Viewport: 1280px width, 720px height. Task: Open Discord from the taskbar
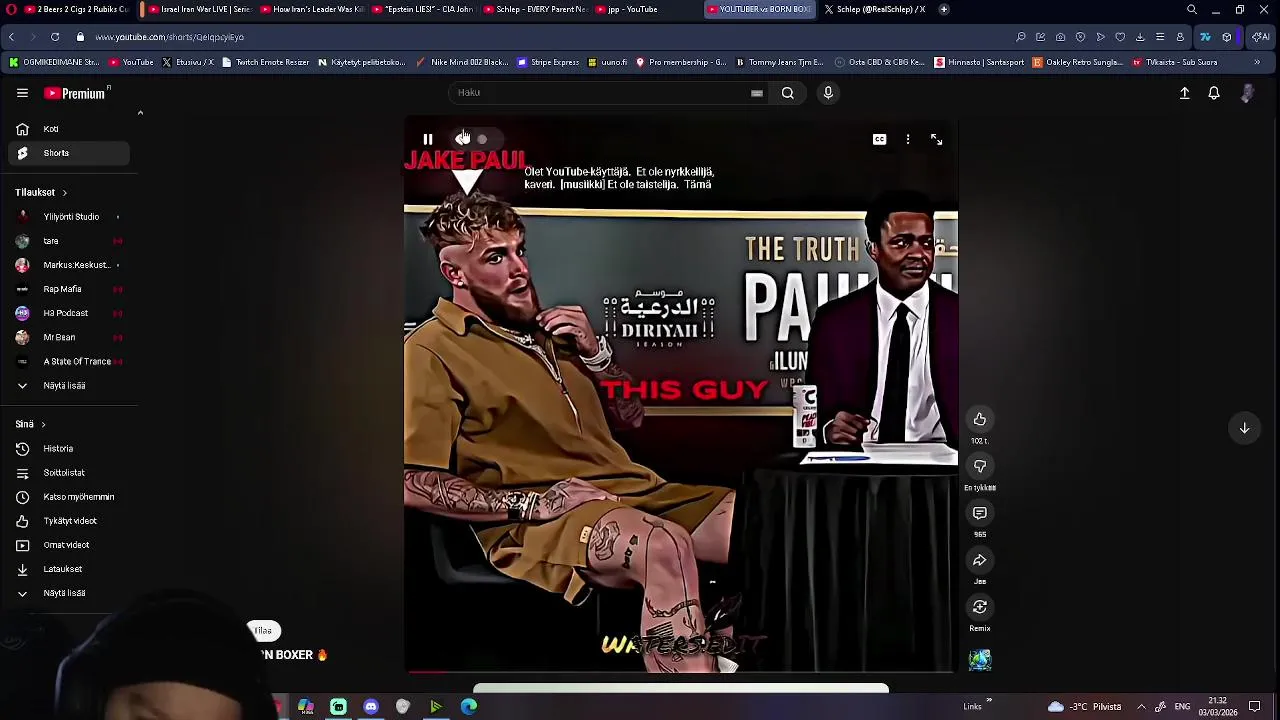pyautogui.click(x=371, y=707)
